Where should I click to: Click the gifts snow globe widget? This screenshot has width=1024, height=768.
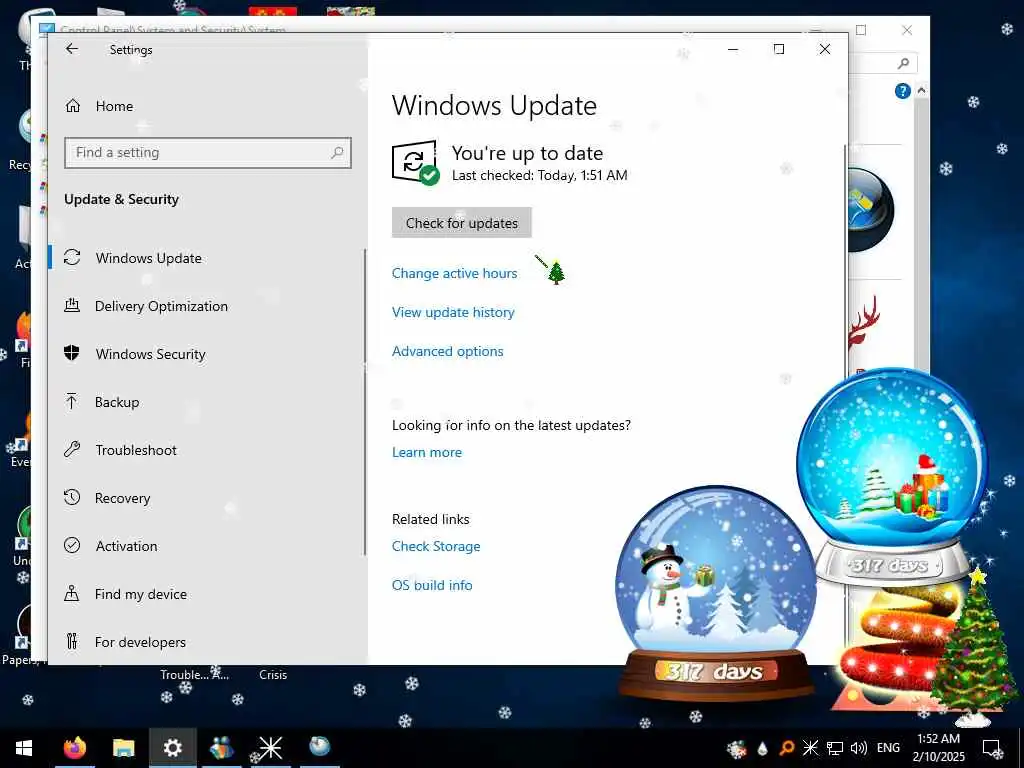891,477
